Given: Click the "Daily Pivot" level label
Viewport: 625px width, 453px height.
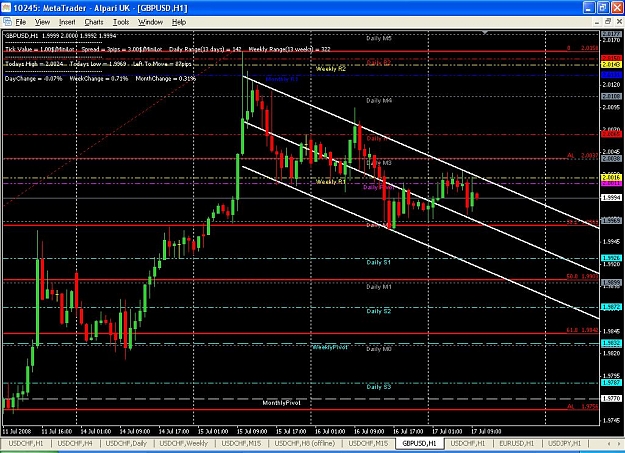Looking at the screenshot, I should [378, 187].
